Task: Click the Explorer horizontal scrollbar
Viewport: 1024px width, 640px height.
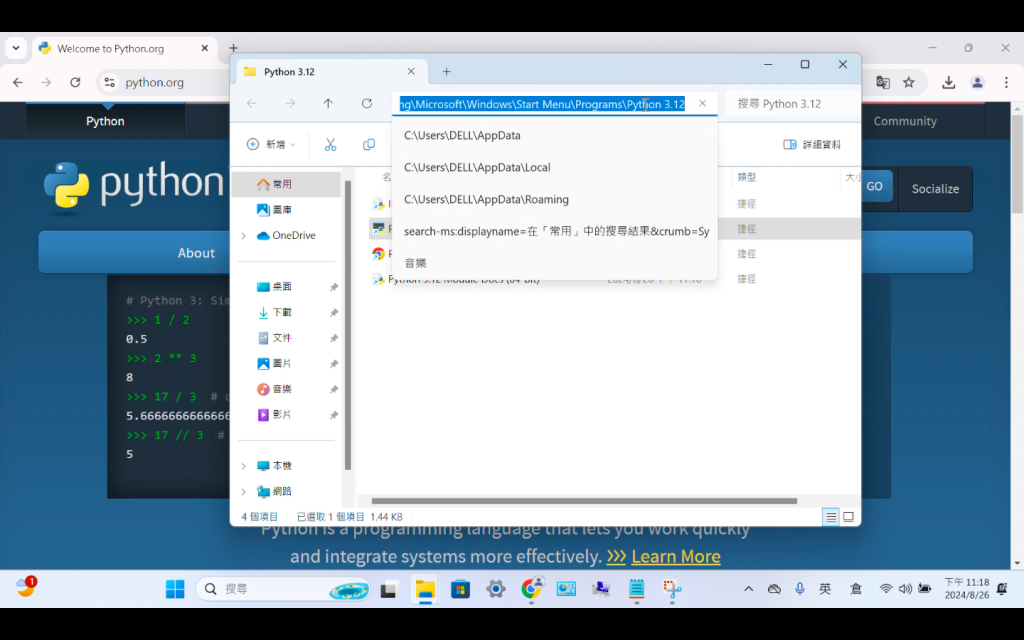Action: pos(584,501)
